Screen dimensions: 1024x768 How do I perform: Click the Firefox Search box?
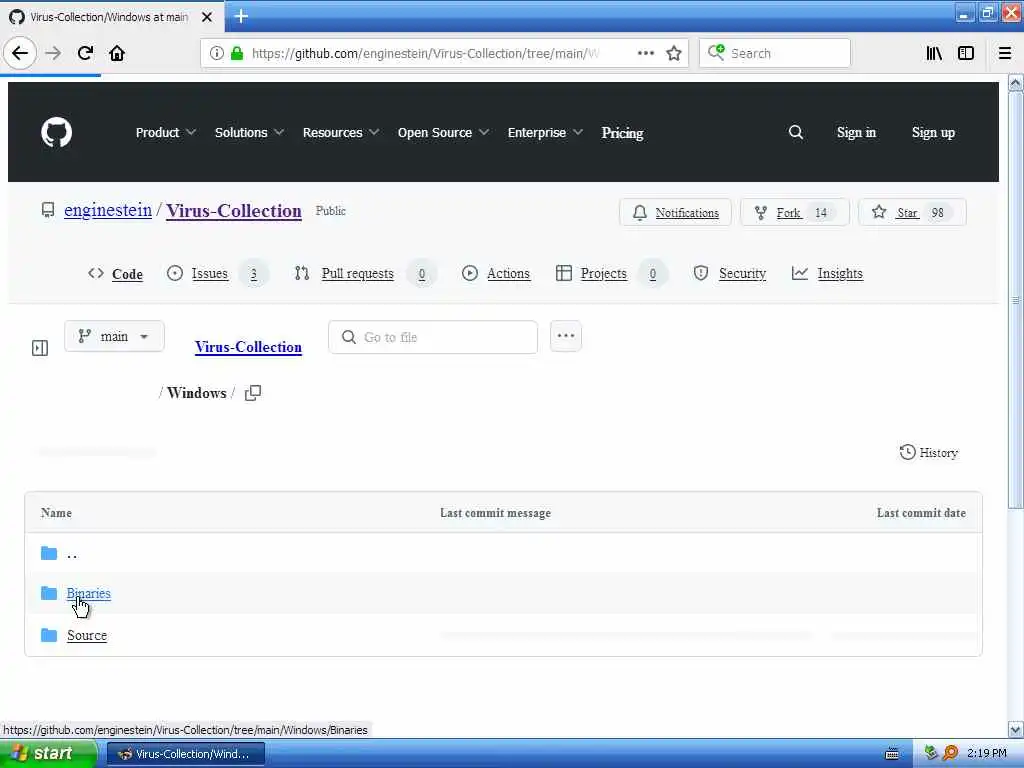775,53
